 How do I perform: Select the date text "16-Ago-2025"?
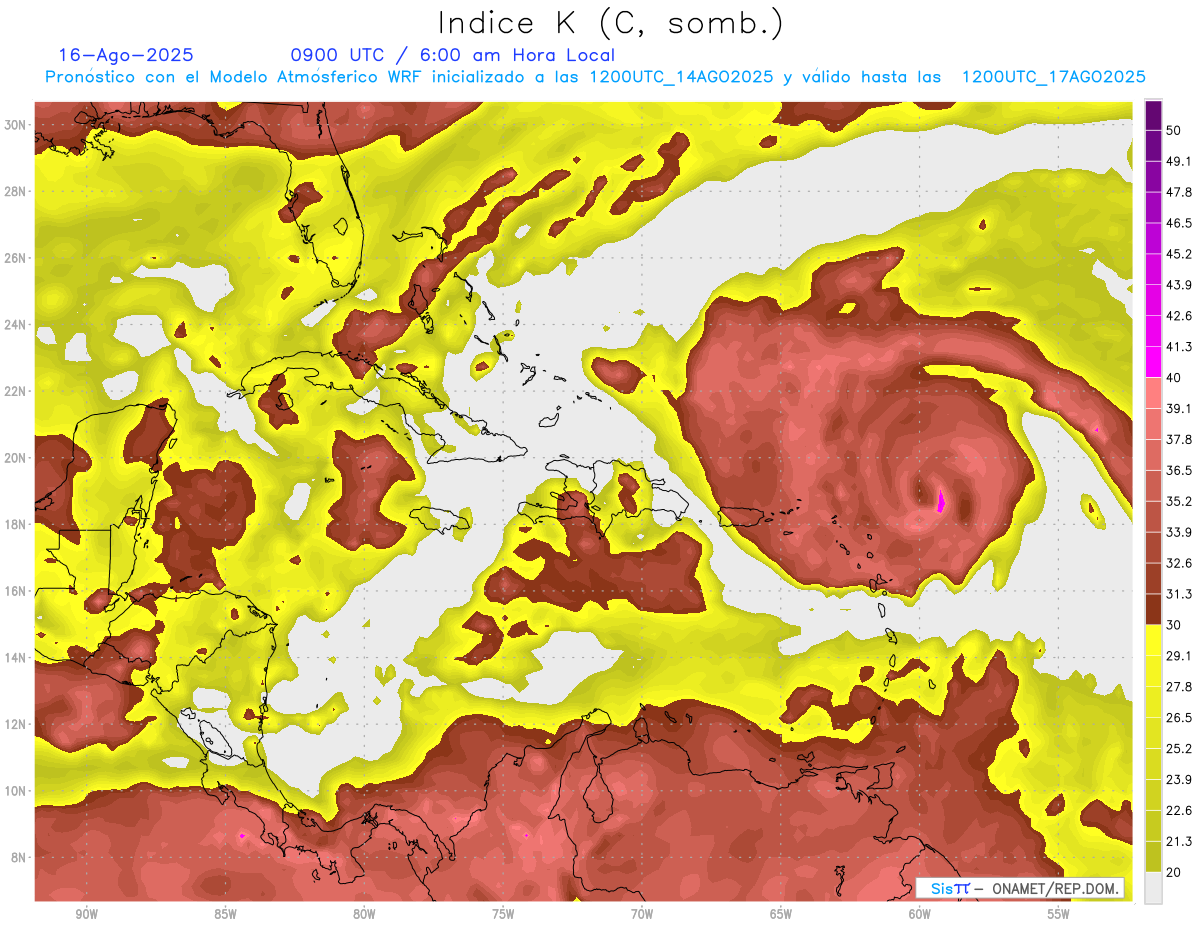point(126,55)
